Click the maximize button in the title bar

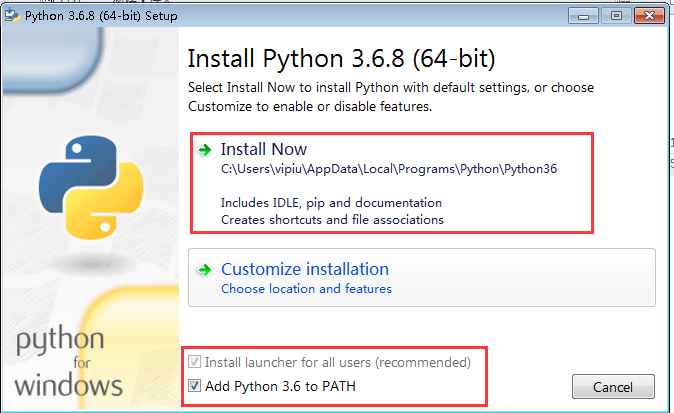pos(615,15)
